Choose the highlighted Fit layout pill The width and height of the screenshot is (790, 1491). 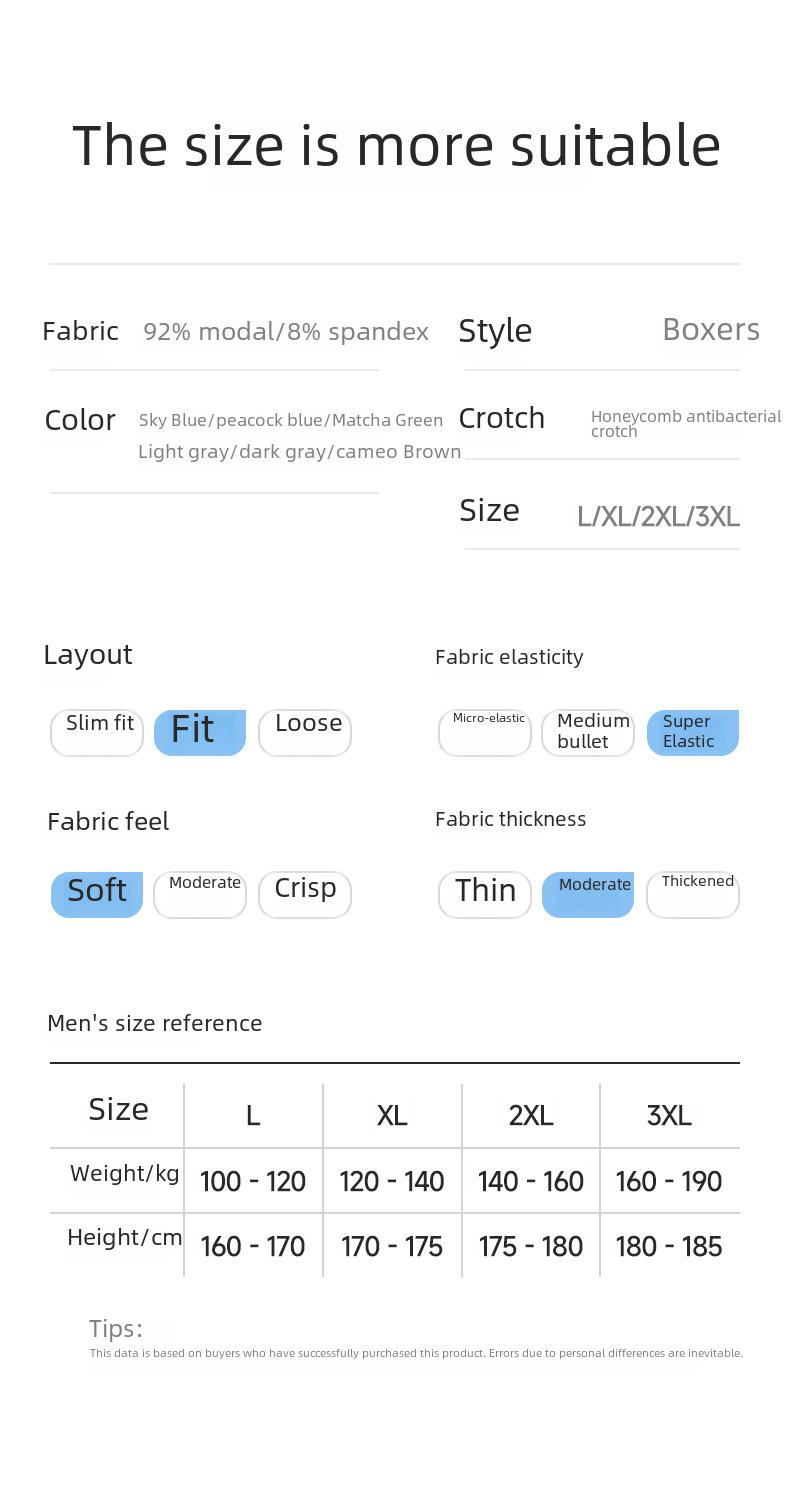click(x=200, y=733)
